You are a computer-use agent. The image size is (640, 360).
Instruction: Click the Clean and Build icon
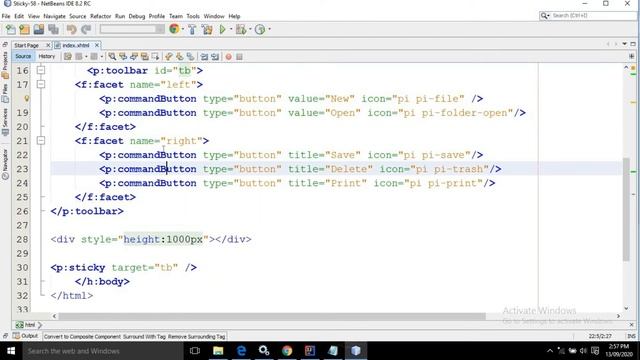pos(207,29)
